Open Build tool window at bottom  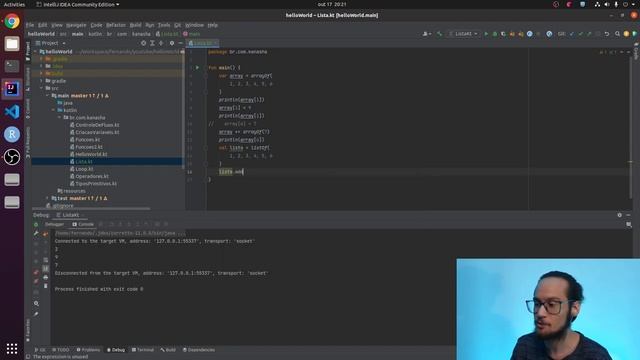tap(168, 350)
